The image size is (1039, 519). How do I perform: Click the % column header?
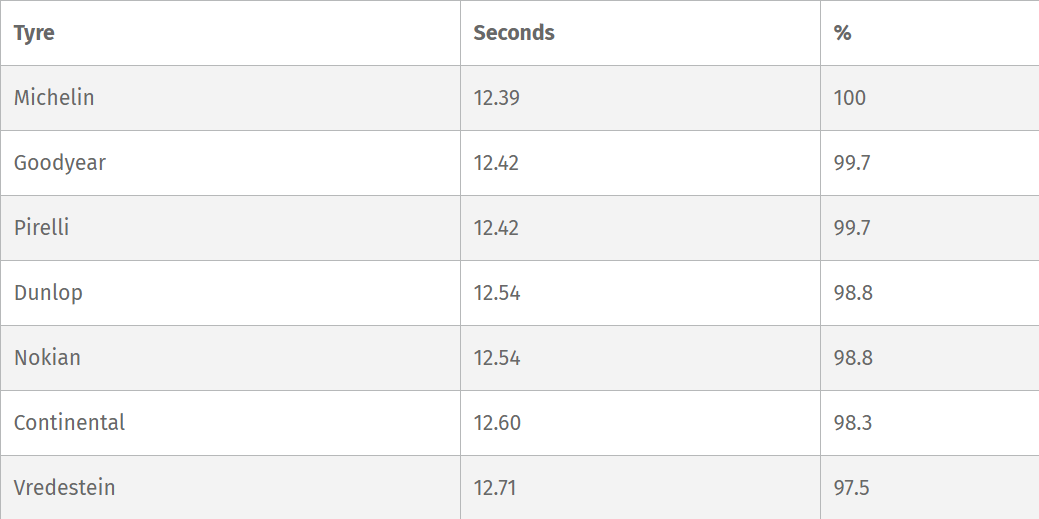click(842, 33)
